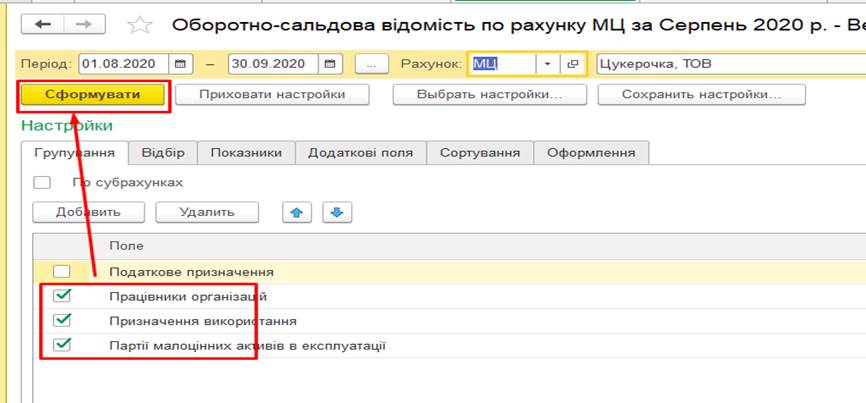866x403 pixels.
Task: Open the Показники tab
Action: (246, 153)
